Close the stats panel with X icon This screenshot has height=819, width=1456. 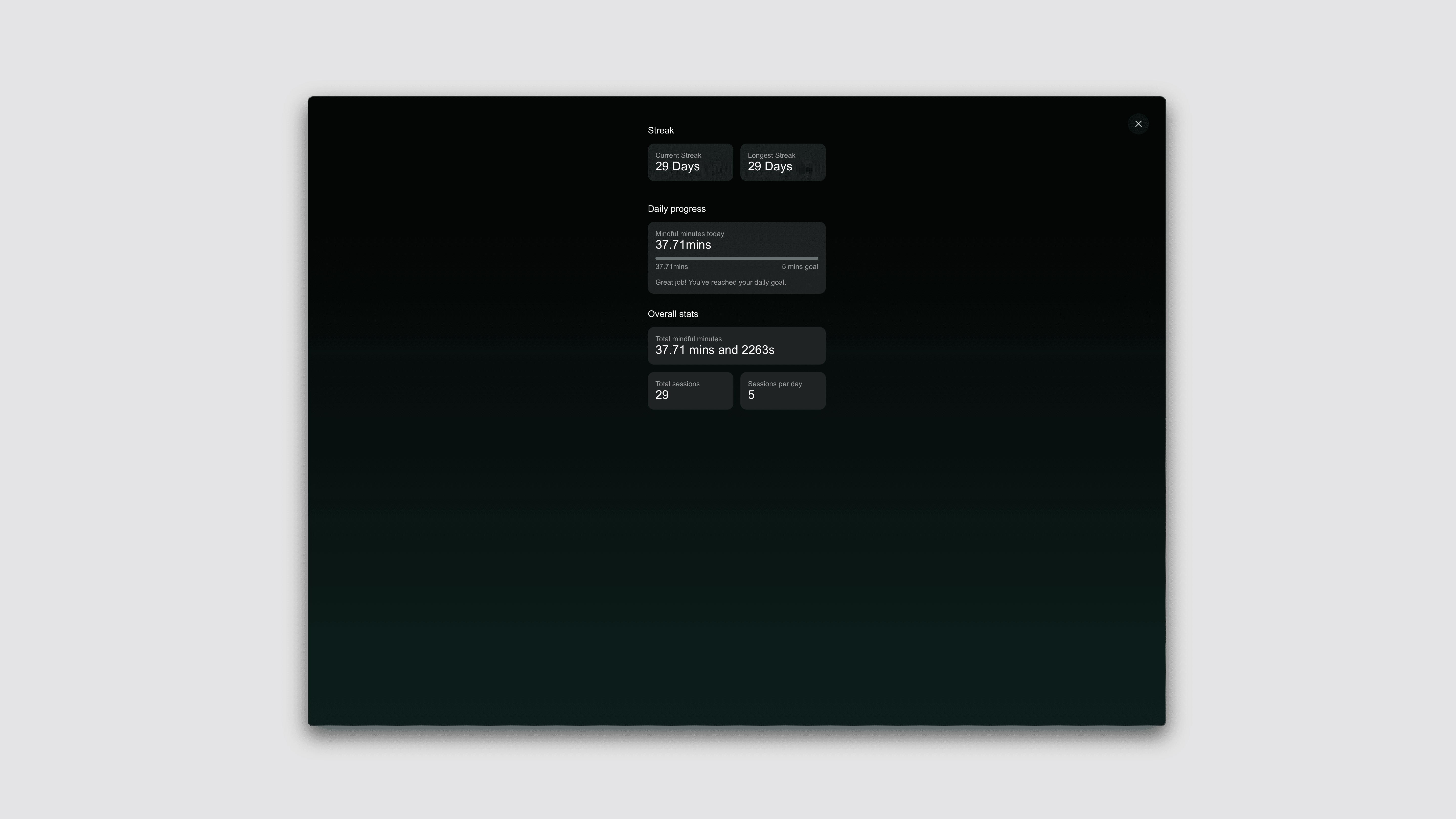[1138, 124]
